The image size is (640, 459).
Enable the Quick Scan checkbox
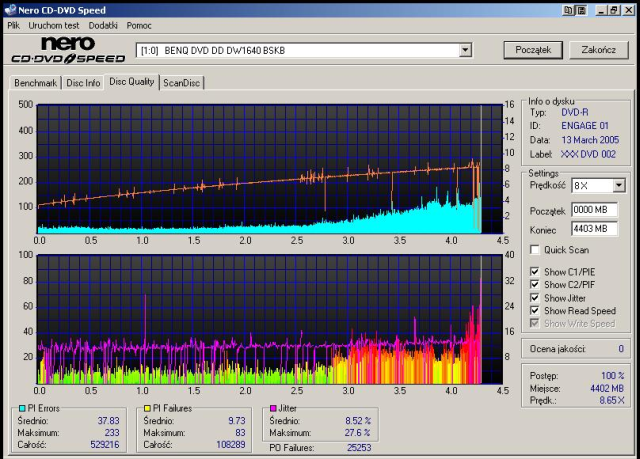coord(535,249)
